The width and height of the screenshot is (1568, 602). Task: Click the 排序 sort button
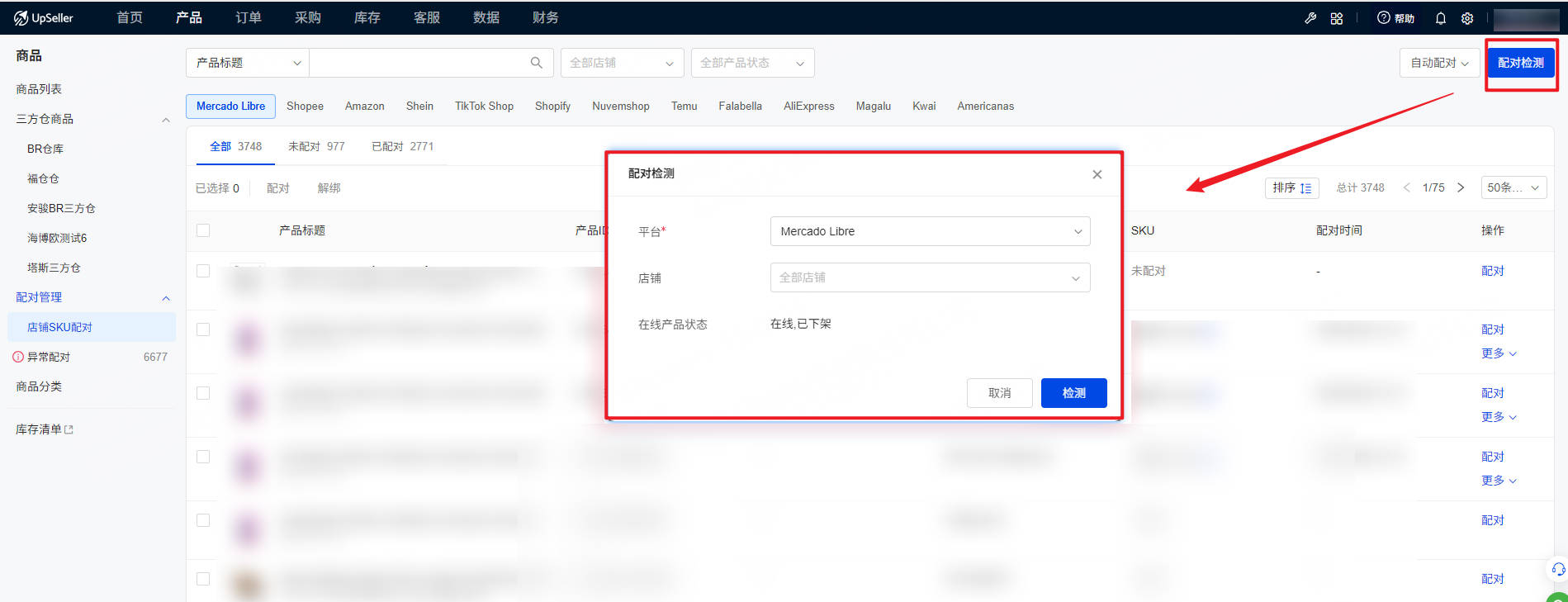tap(1291, 187)
